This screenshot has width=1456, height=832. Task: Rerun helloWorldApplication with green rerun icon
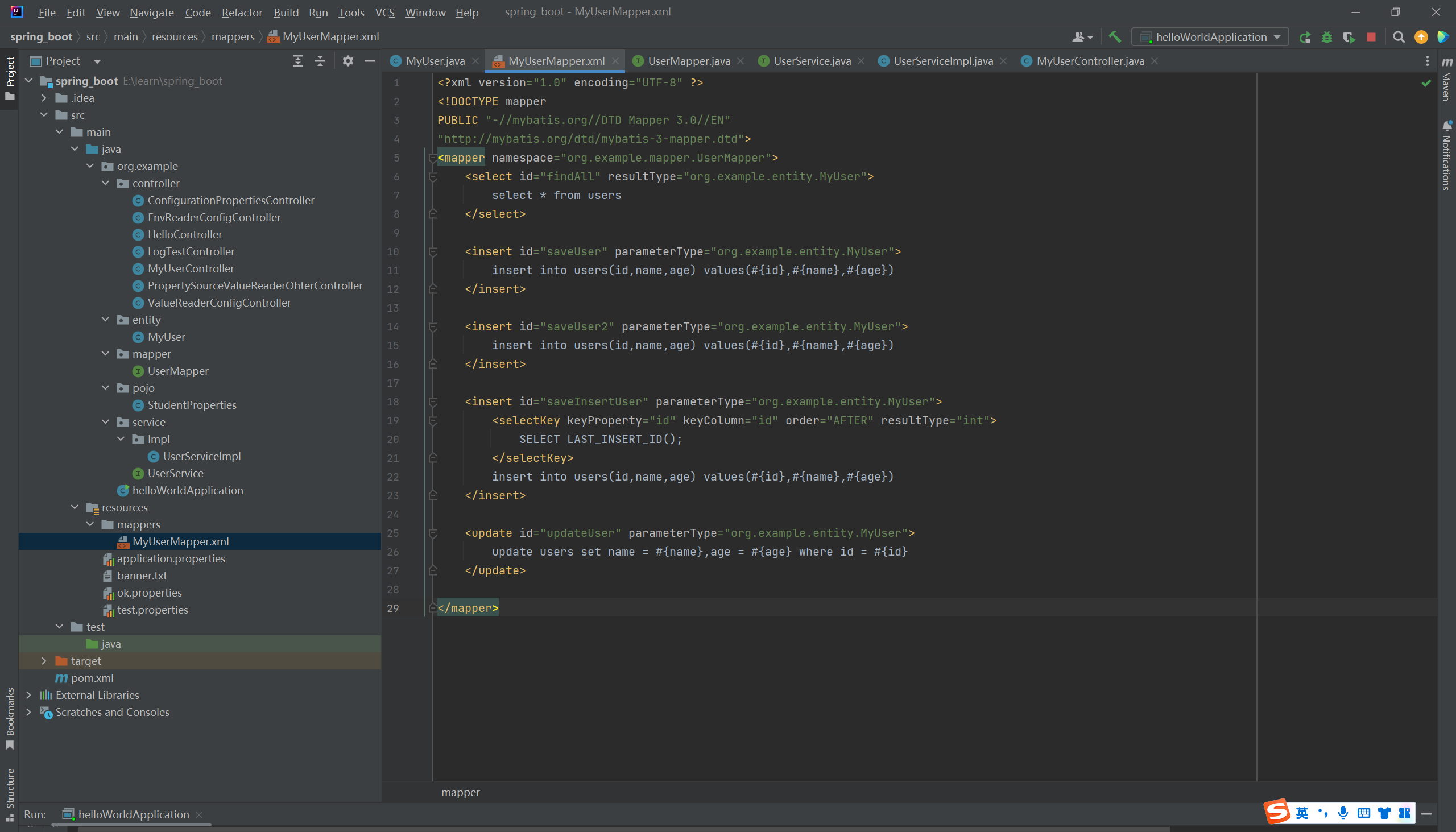(x=1305, y=37)
